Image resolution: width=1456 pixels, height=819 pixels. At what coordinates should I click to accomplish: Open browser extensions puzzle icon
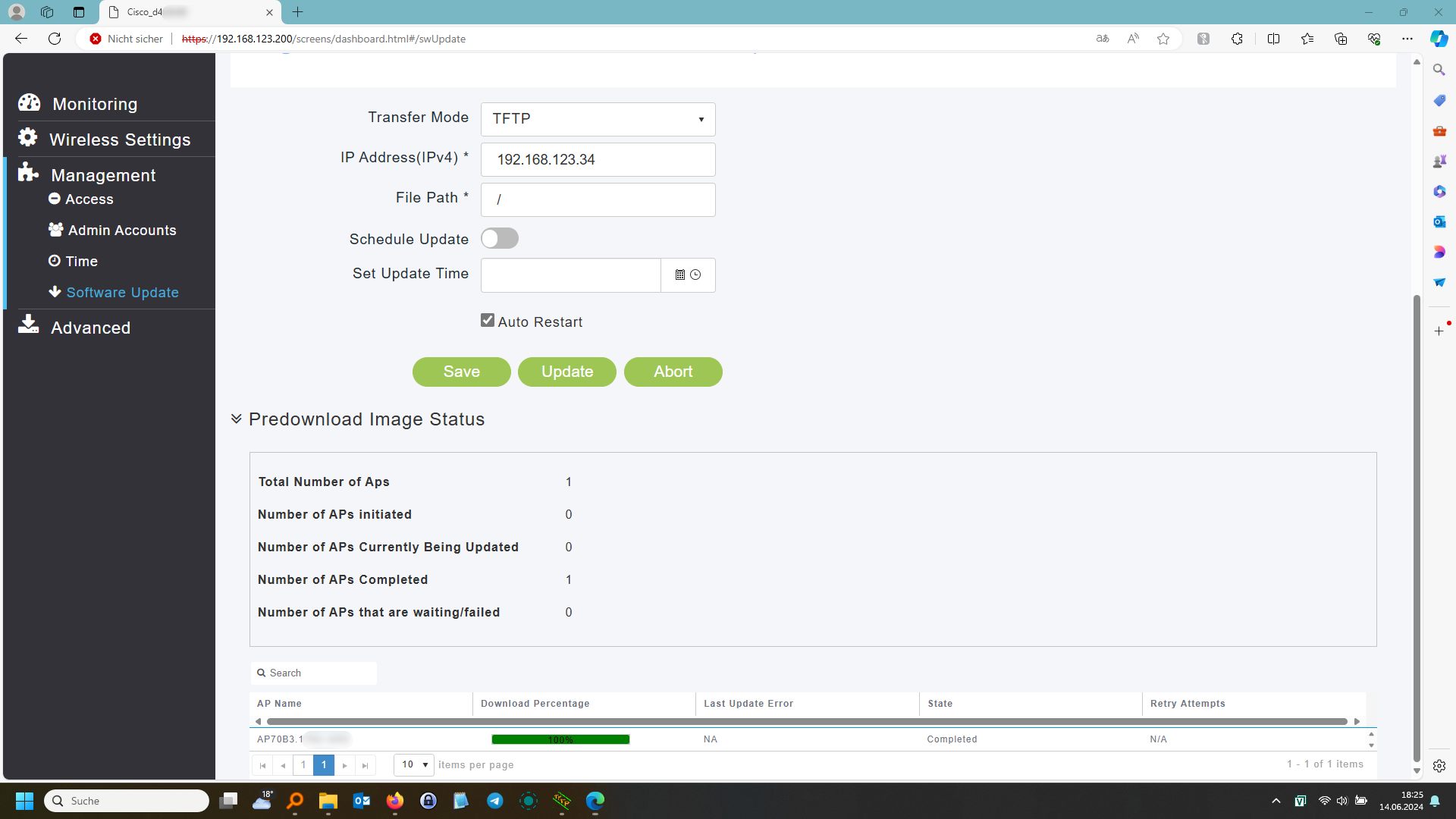(x=1237, y=39)
